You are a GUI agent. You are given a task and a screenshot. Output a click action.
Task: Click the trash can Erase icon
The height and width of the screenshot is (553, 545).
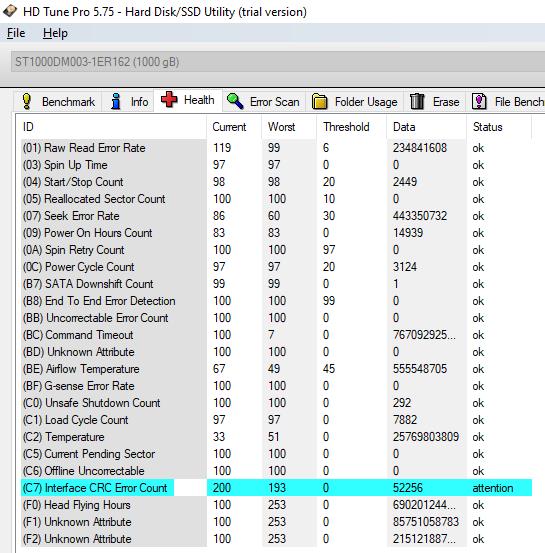click(417, 102)
